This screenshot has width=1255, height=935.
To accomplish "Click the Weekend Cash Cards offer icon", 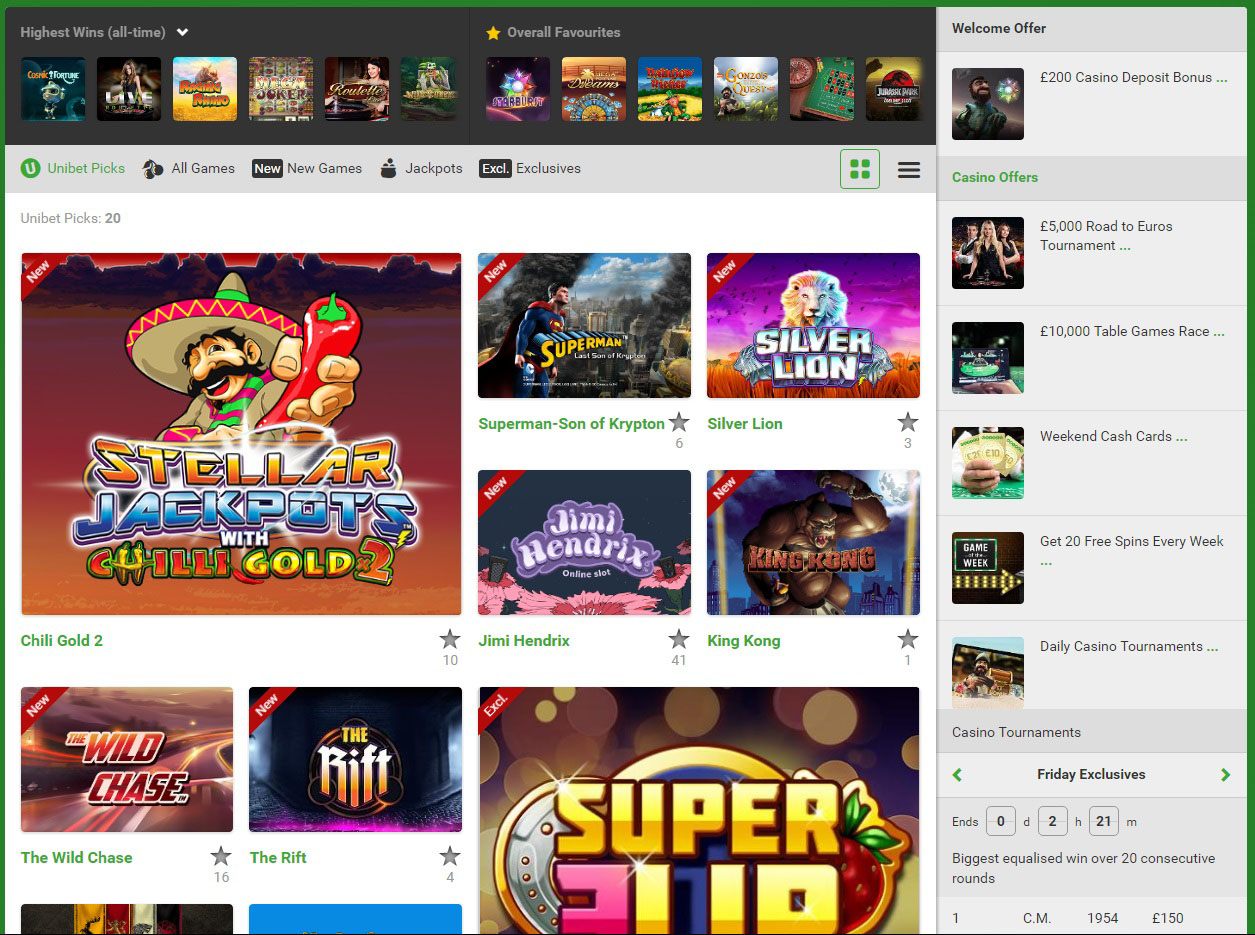I will [988, 463].
